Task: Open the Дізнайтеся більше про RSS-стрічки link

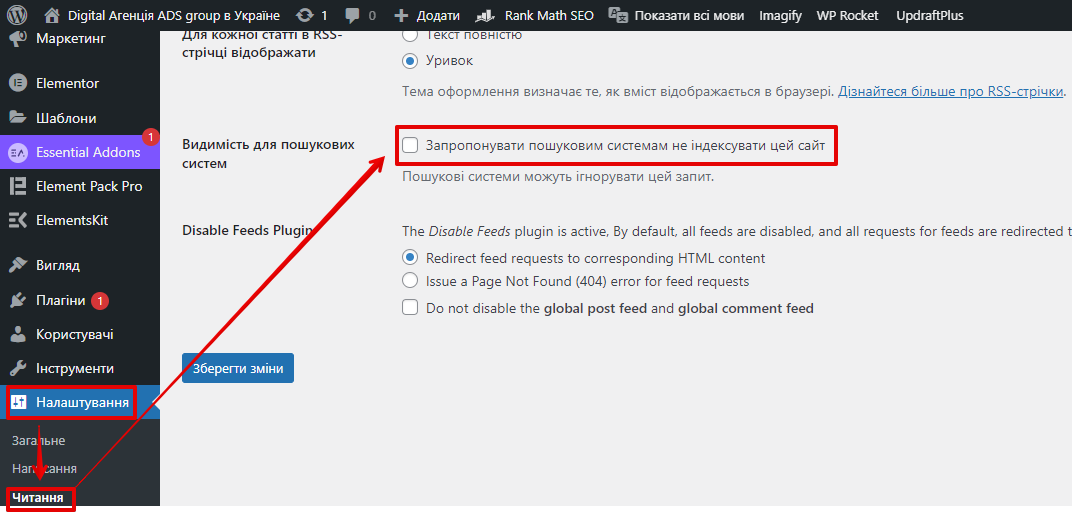Action: pos(951,91)
